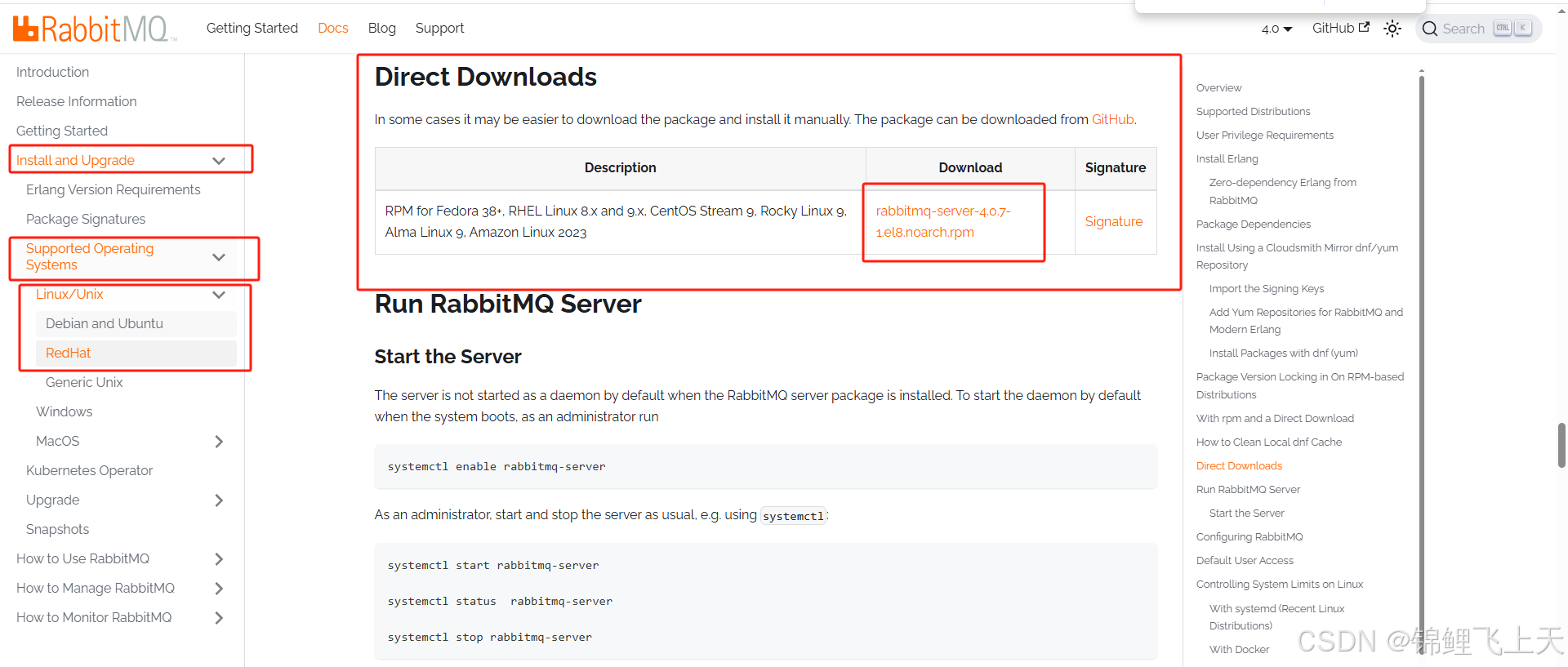Jump to Add Yum Repositories section
Viewport: 1568px width, 667px height.
(1306, 321)
